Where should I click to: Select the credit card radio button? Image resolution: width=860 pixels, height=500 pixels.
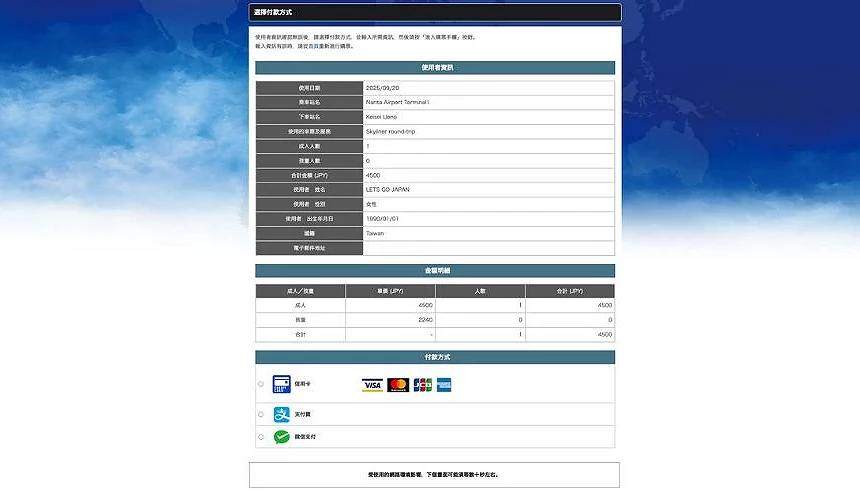[261, 384]
